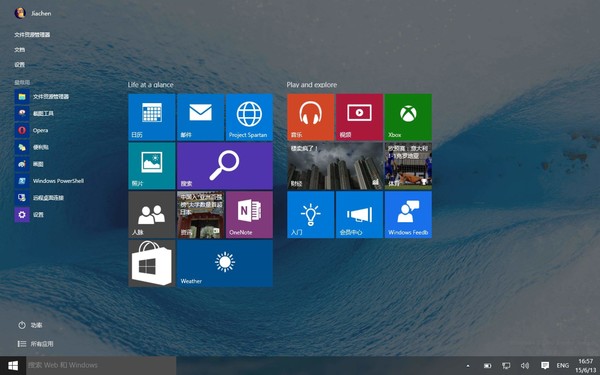Click the Search Web and Windows box
The width and height of the screenshot is (600, 375).
[x=101, y=365]
